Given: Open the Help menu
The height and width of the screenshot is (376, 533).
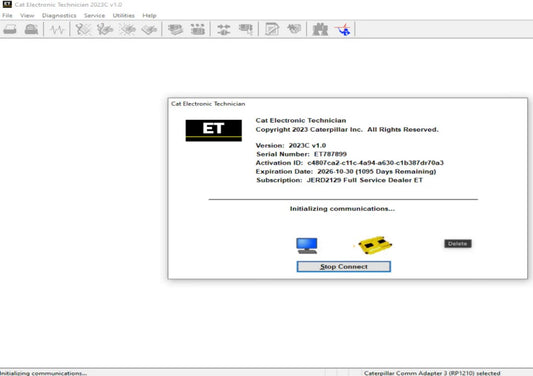Looking at the screenshot, I should pyautogui.click(x=149, y=15).
